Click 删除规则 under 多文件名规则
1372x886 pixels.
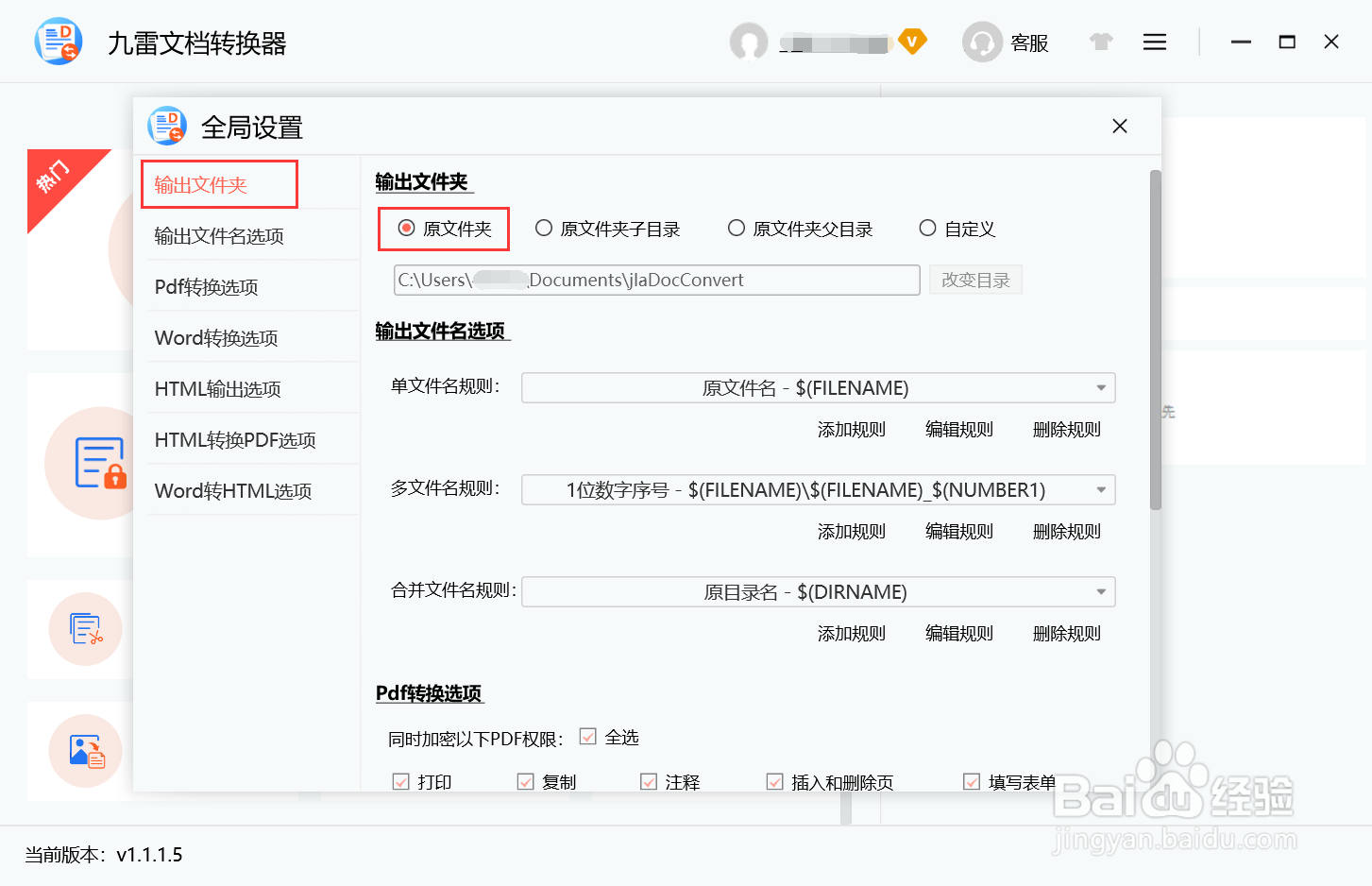[1067, 532]
